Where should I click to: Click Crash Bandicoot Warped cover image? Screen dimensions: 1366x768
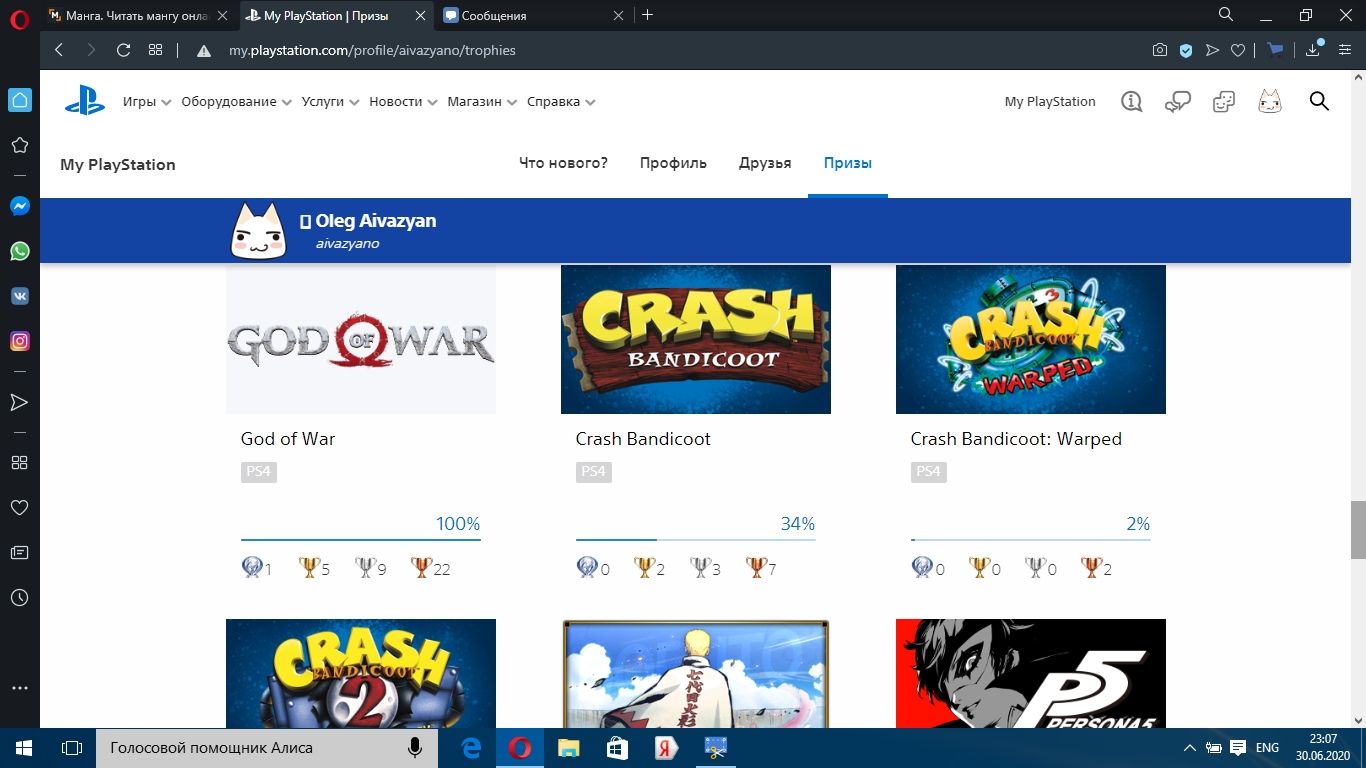click(1031, 339)
